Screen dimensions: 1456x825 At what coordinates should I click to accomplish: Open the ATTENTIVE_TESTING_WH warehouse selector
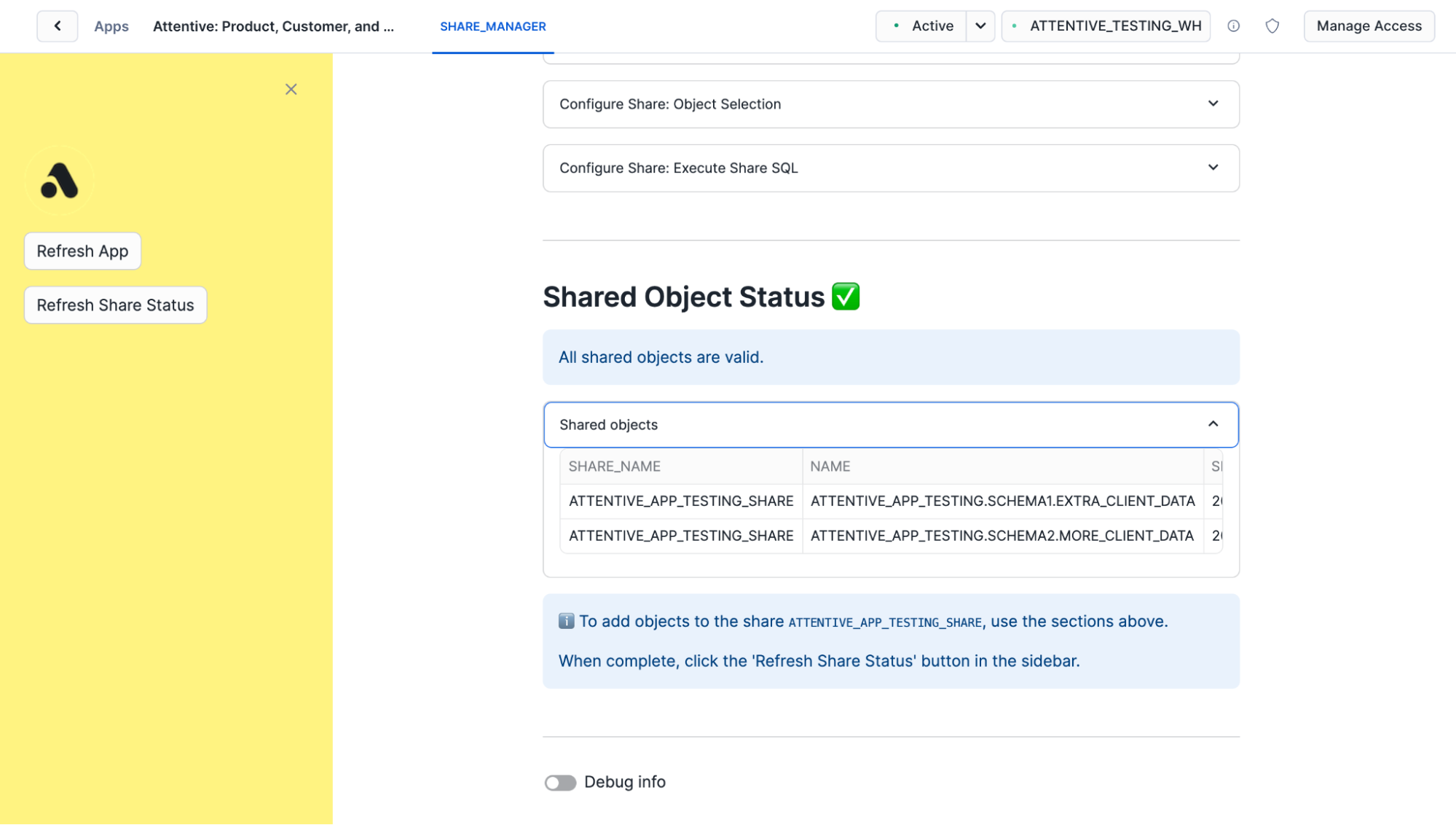[1106, 26]
